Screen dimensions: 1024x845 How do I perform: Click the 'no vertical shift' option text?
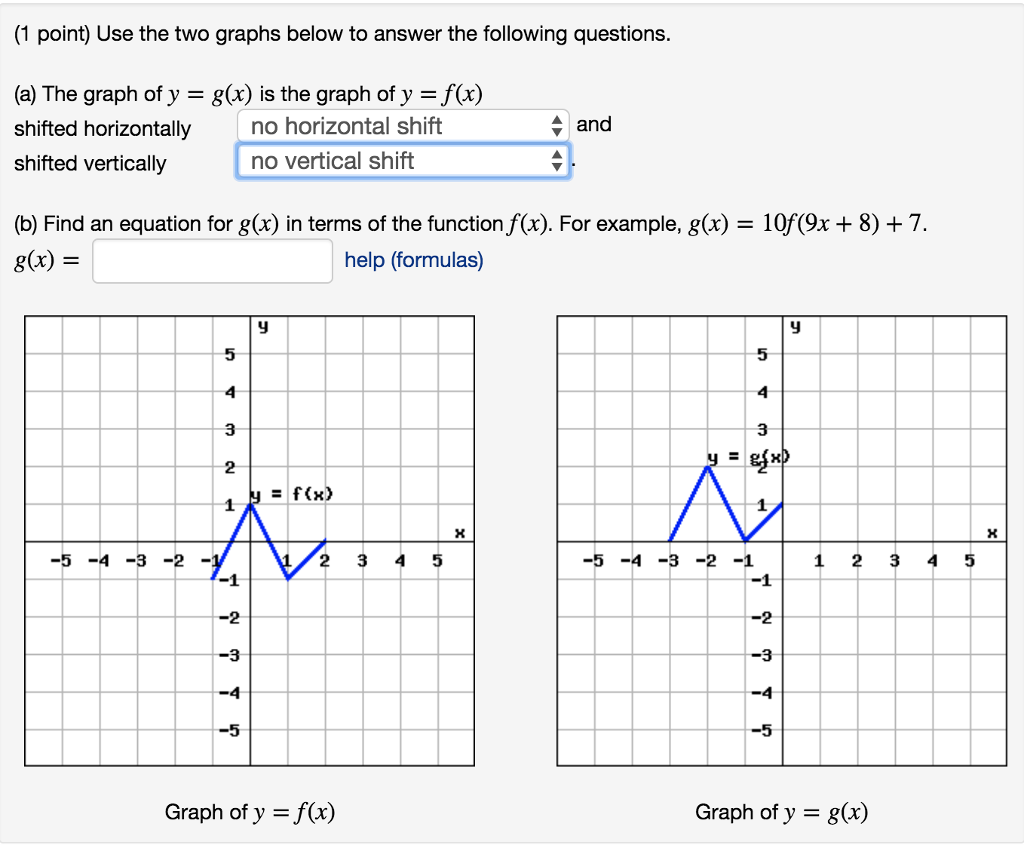point(330,160)
